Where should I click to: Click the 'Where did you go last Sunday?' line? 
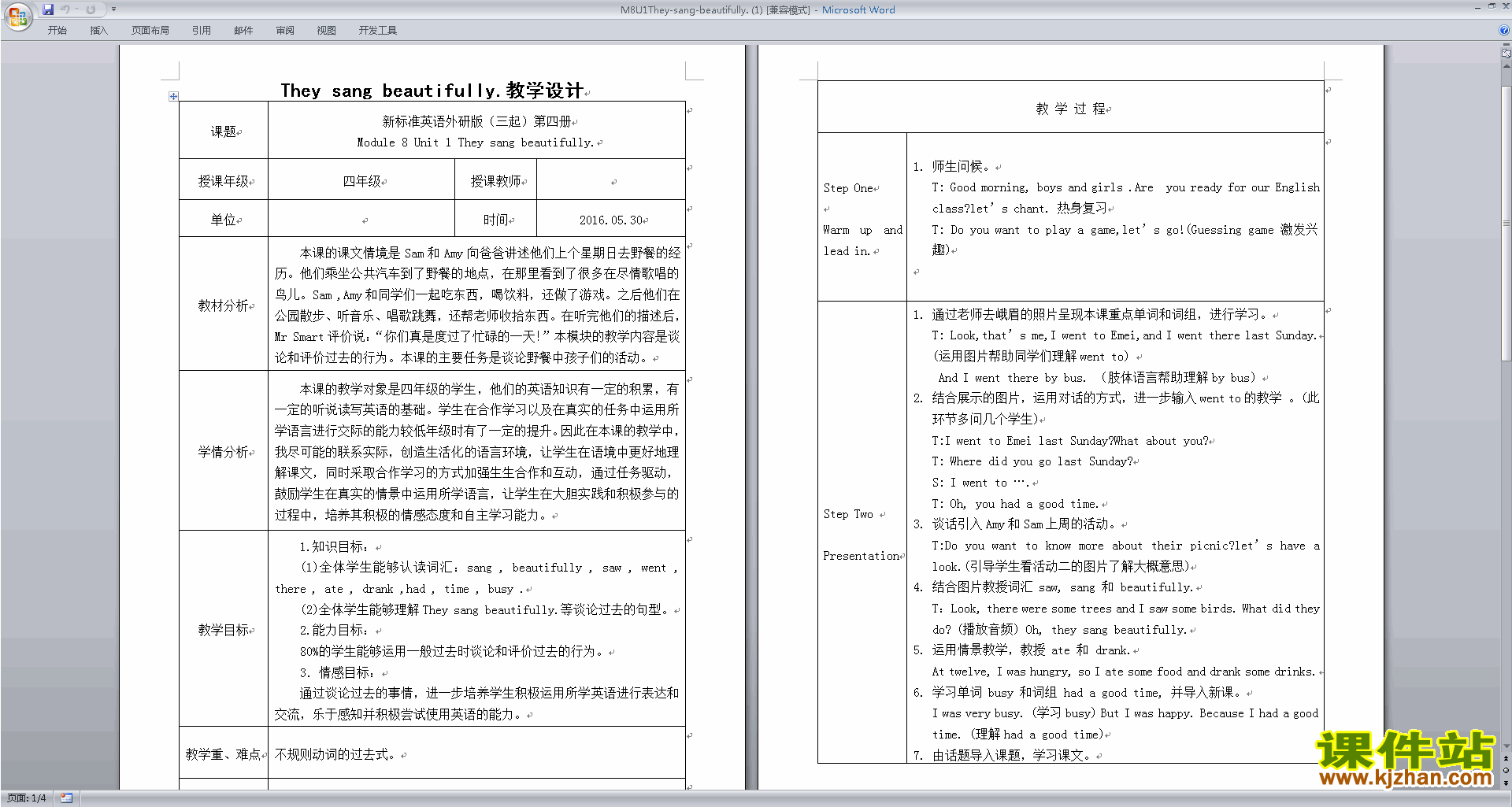click(1032, 461)
